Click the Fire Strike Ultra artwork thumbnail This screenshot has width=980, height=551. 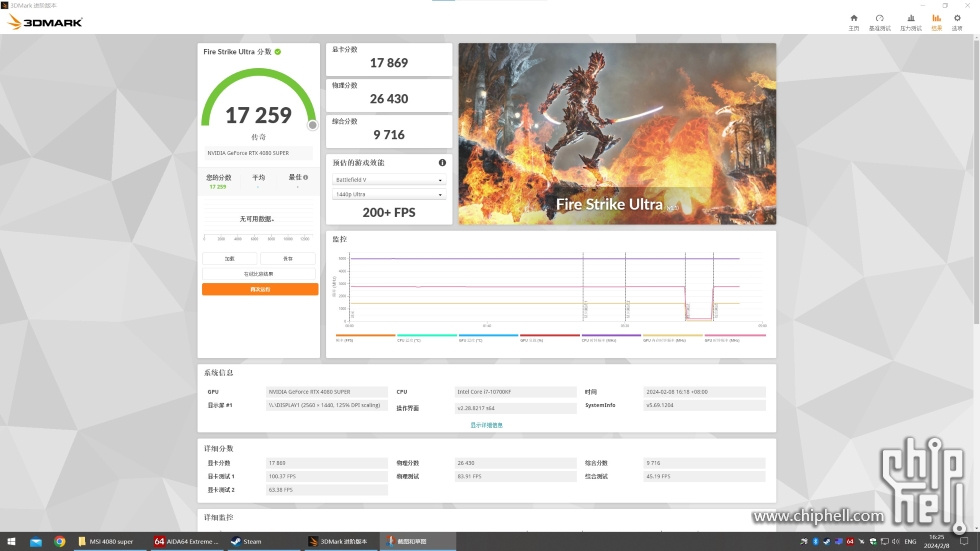pyautogui.click(x=618, y=134)
